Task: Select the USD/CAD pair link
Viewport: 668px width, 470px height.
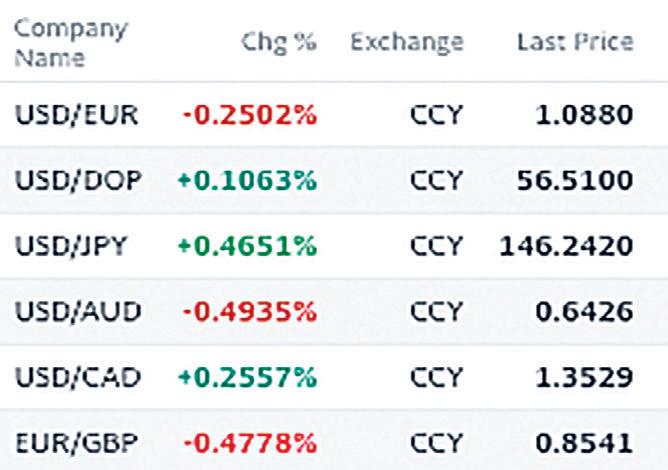Action: click(x=78, y=377)
